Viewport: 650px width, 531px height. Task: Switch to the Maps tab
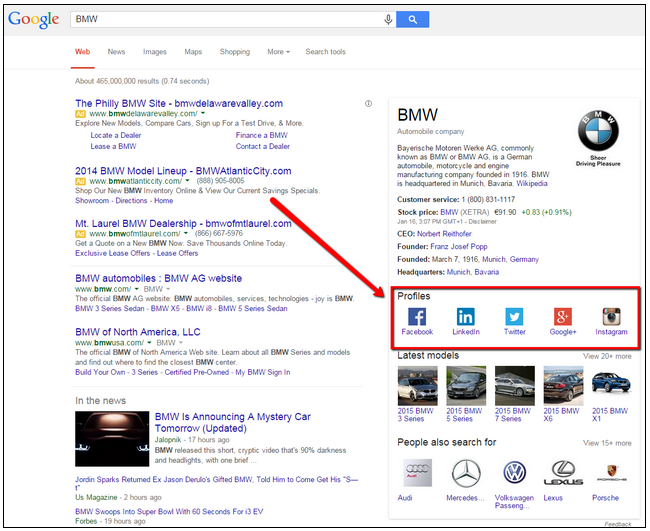tap(193, 52)
